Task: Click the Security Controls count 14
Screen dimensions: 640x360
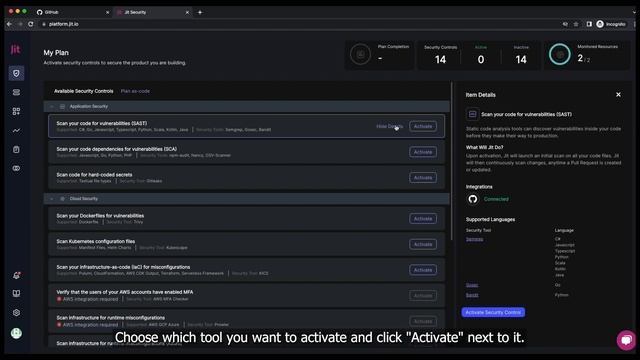Action: pyautogui.click(x=440, y=60)
